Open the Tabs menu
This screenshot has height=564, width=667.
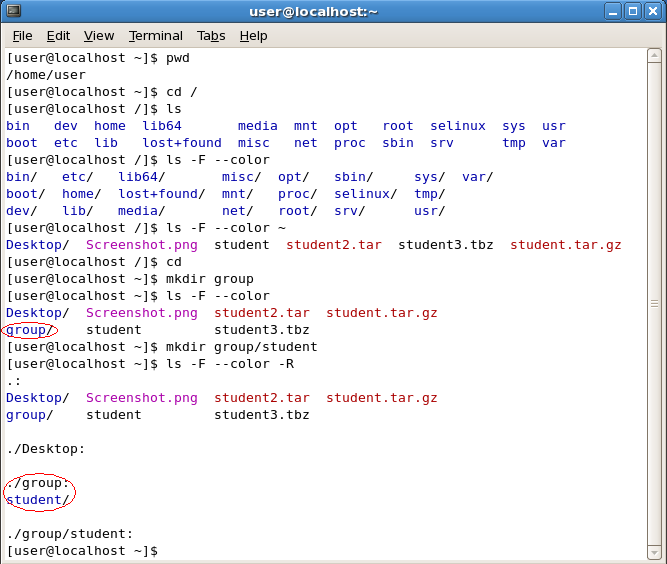point(211,36)
